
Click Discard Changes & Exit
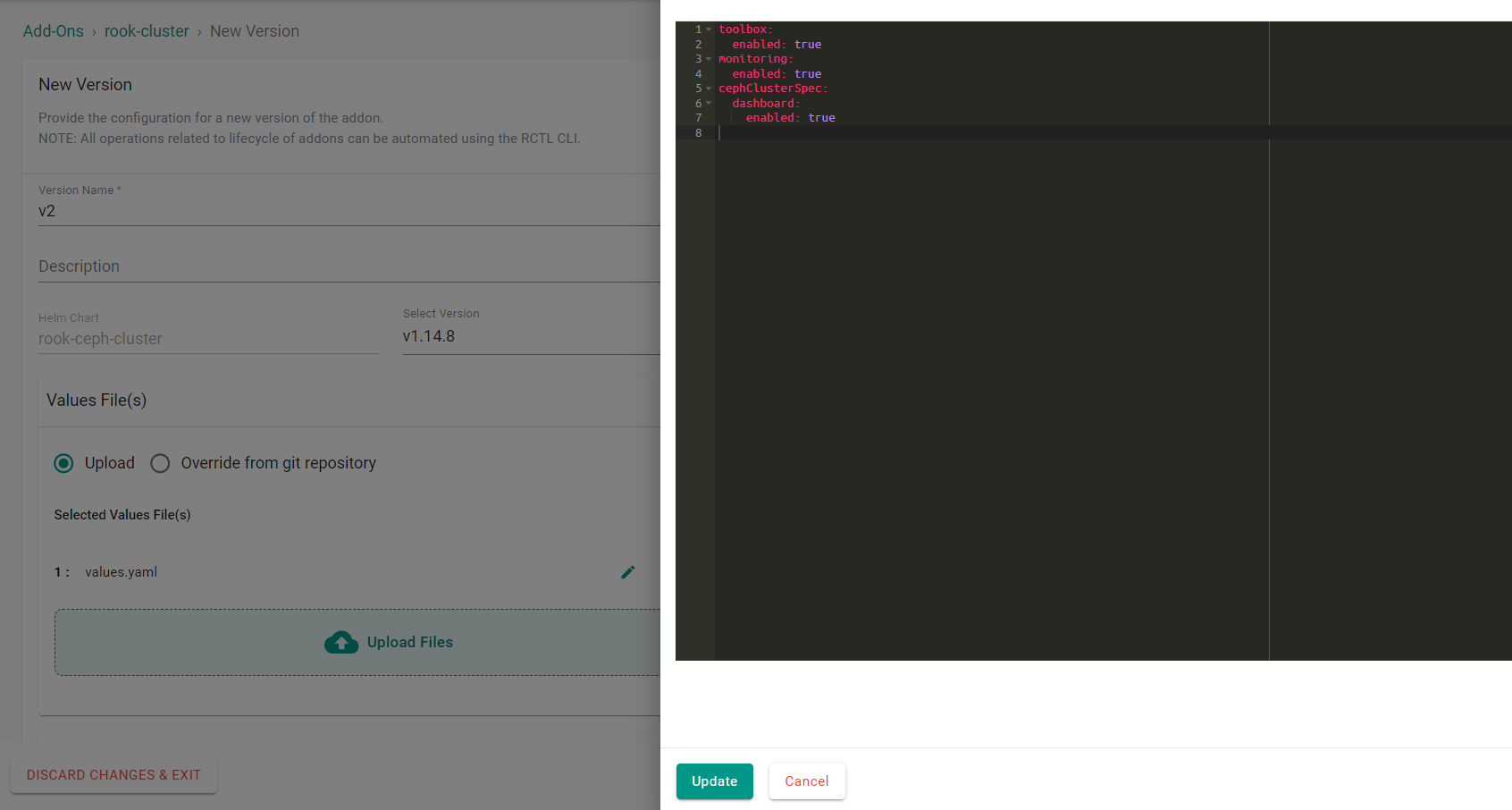pos(113,775)
